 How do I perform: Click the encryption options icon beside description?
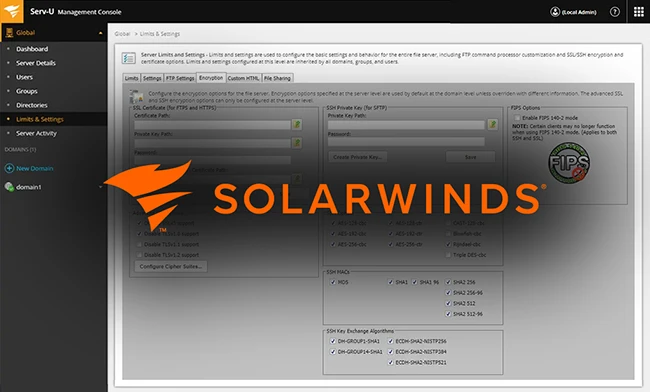(x=136, y=97)
